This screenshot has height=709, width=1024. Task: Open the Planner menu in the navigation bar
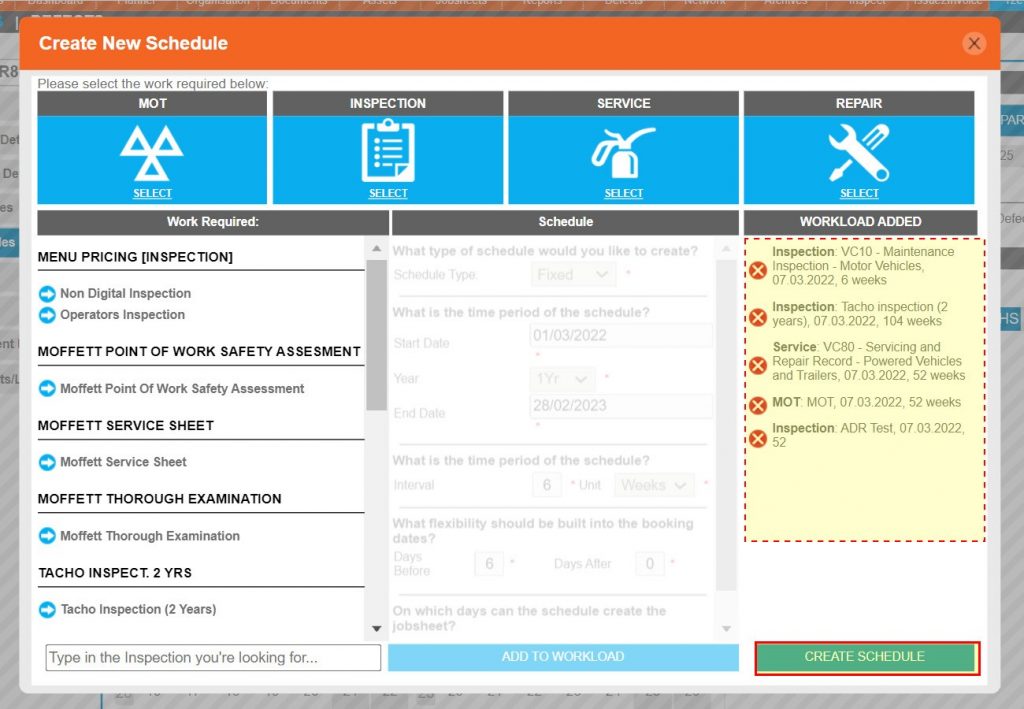click(x=138, y=3)
